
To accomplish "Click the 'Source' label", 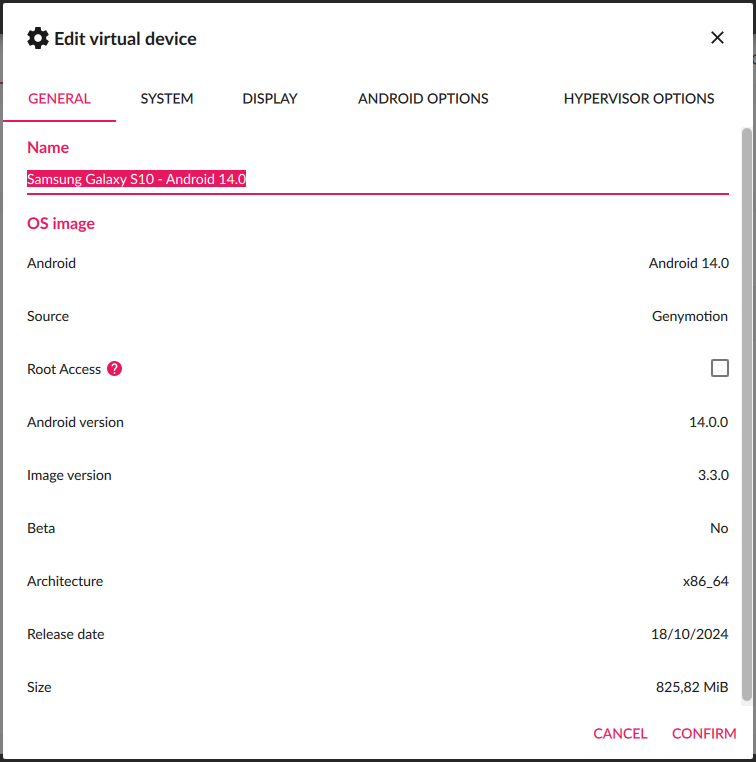I will coord(48,316).
